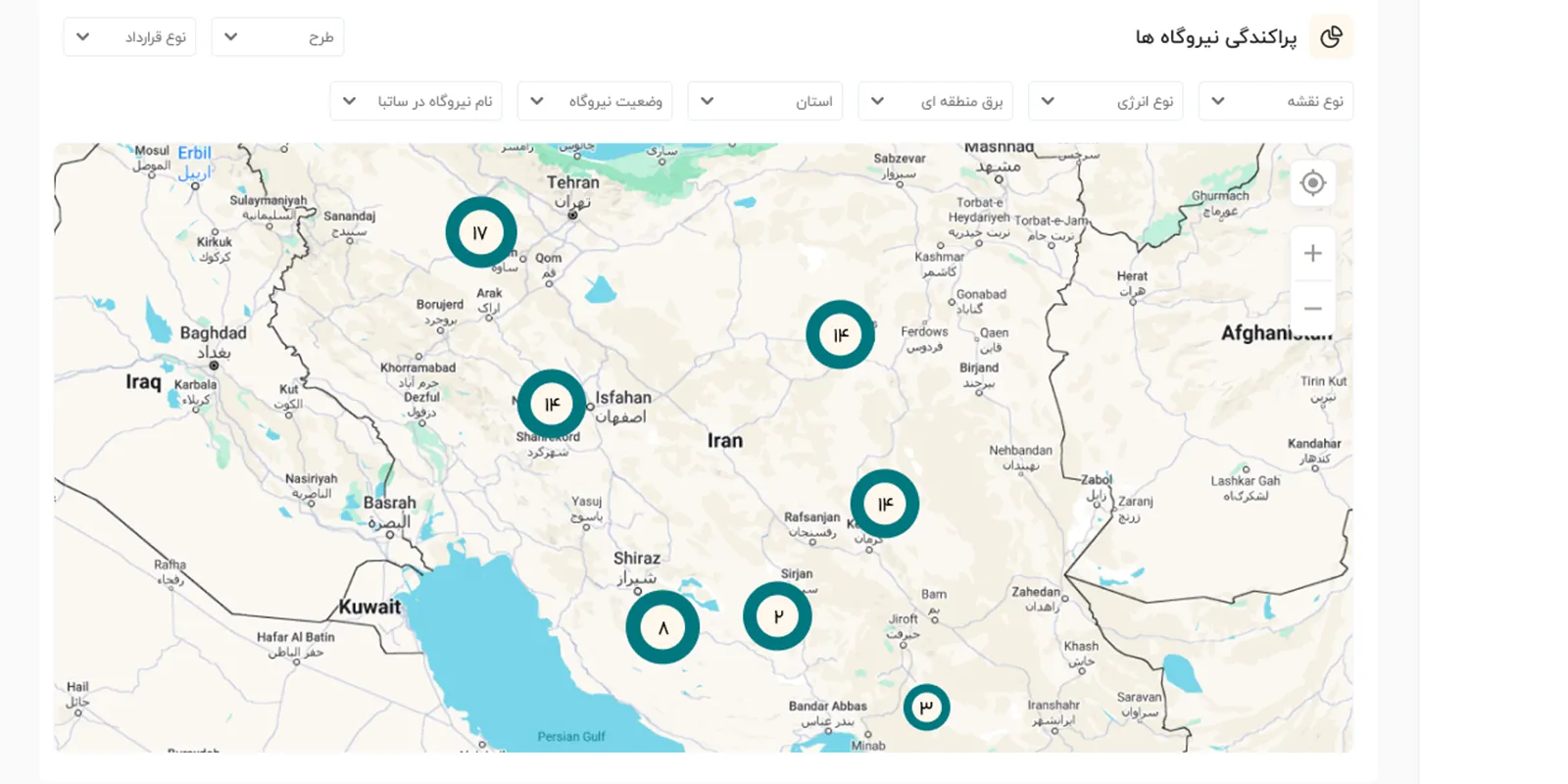Open the وضعیت نیروگاه status dropdown

click(594, 101)
